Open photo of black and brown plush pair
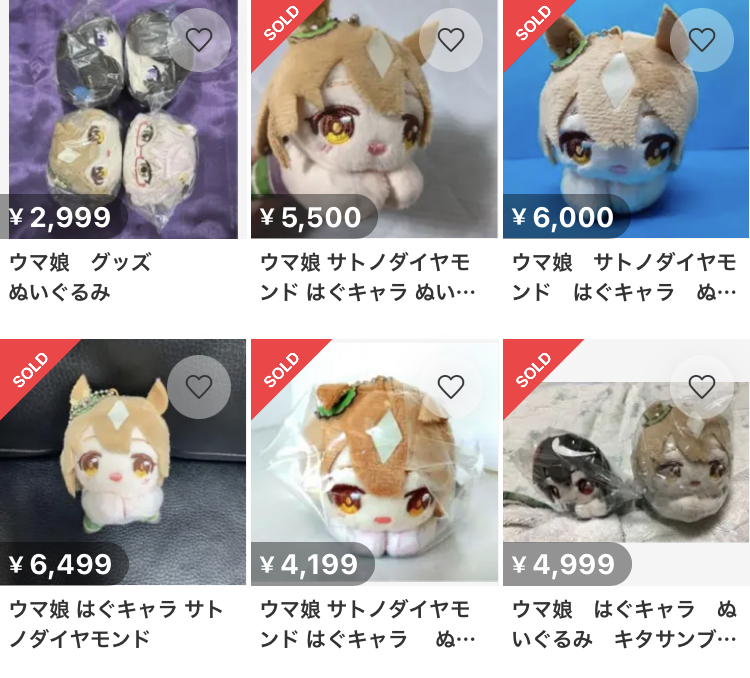 626,462
